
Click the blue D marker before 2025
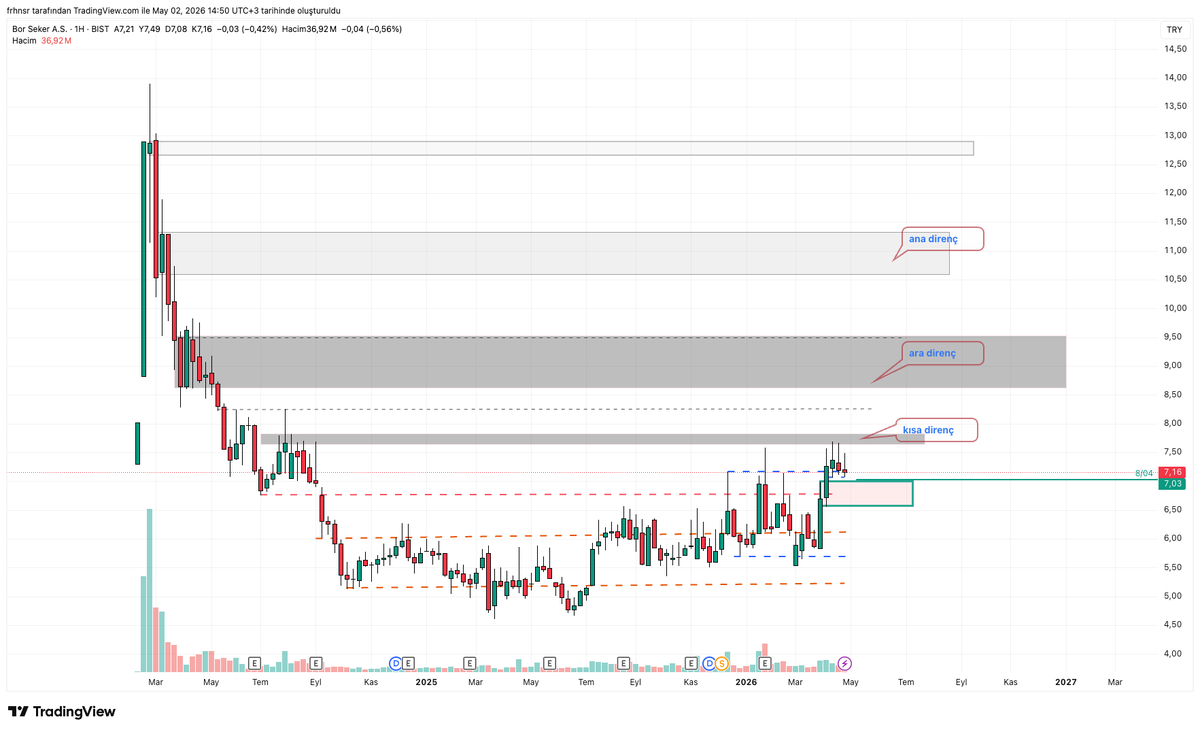pyautogui.click(x=396, y=663)
